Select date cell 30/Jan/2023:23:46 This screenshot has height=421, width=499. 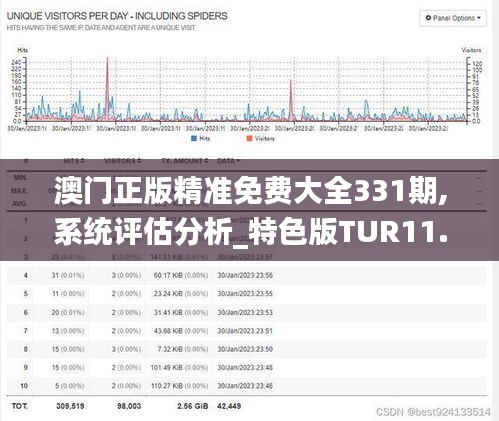tap(245, 386)
